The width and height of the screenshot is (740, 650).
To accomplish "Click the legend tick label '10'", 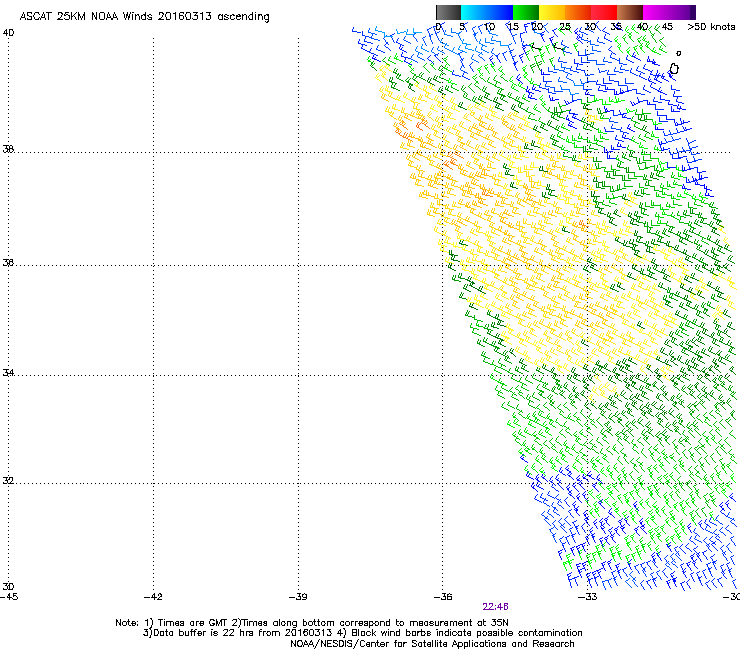I will (489, 27).
